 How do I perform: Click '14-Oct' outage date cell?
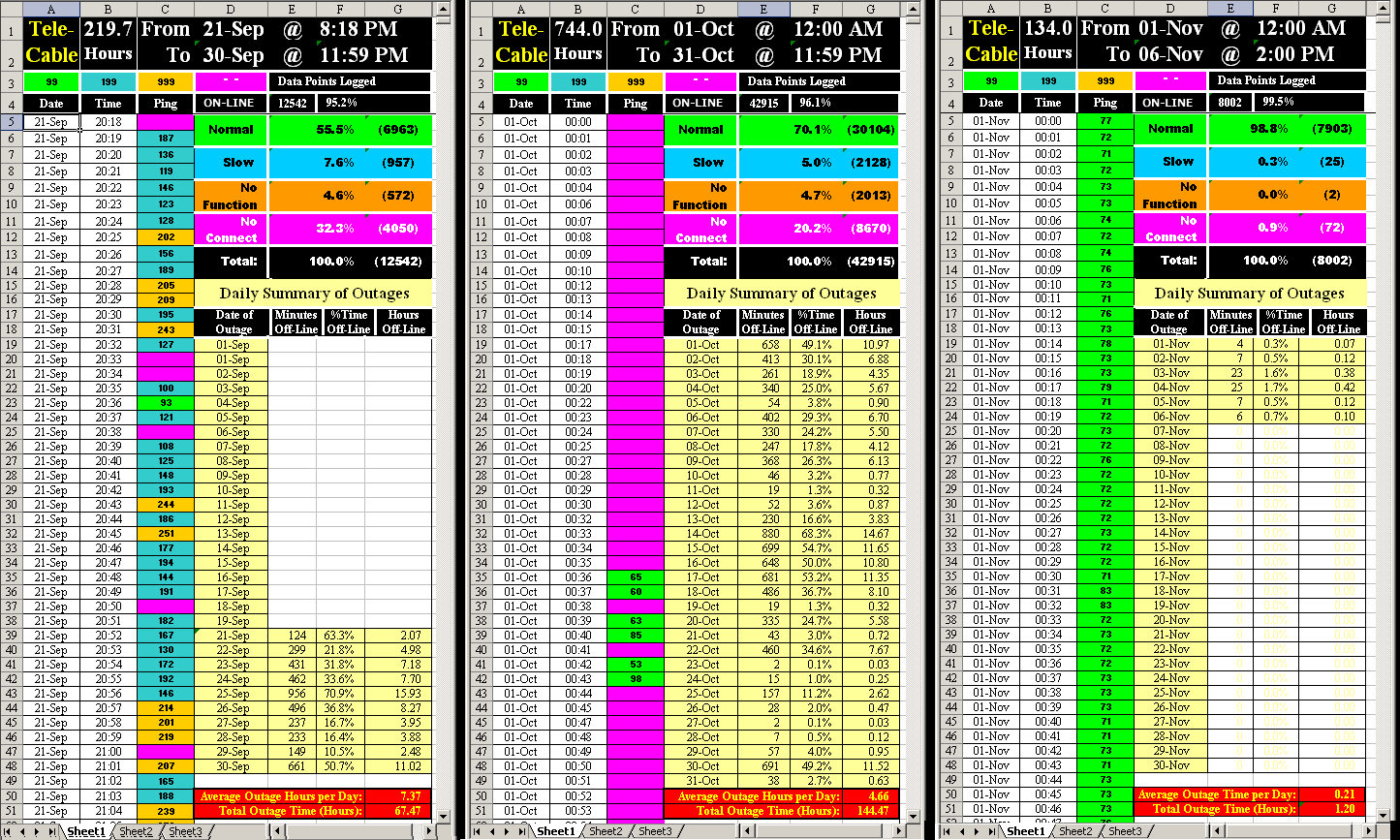702,533
